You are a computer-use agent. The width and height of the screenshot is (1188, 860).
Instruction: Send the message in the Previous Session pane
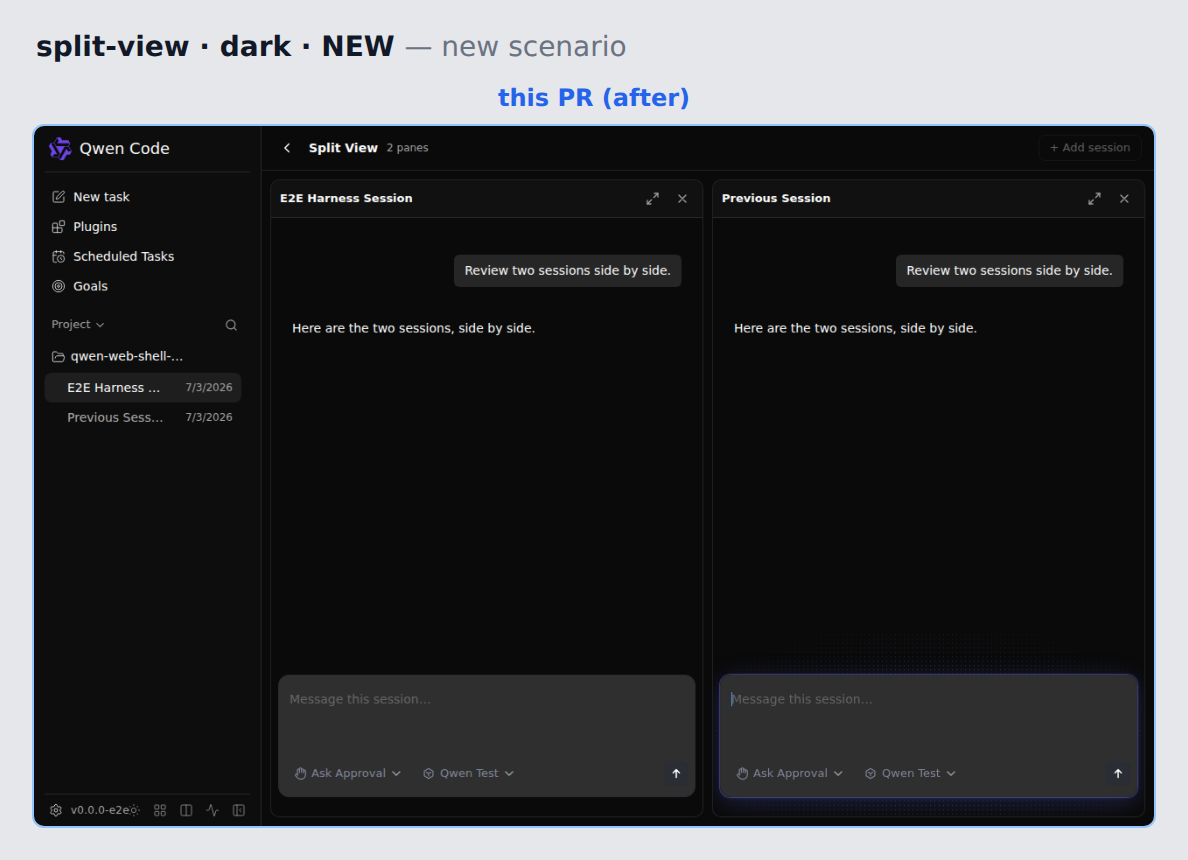1118,774
